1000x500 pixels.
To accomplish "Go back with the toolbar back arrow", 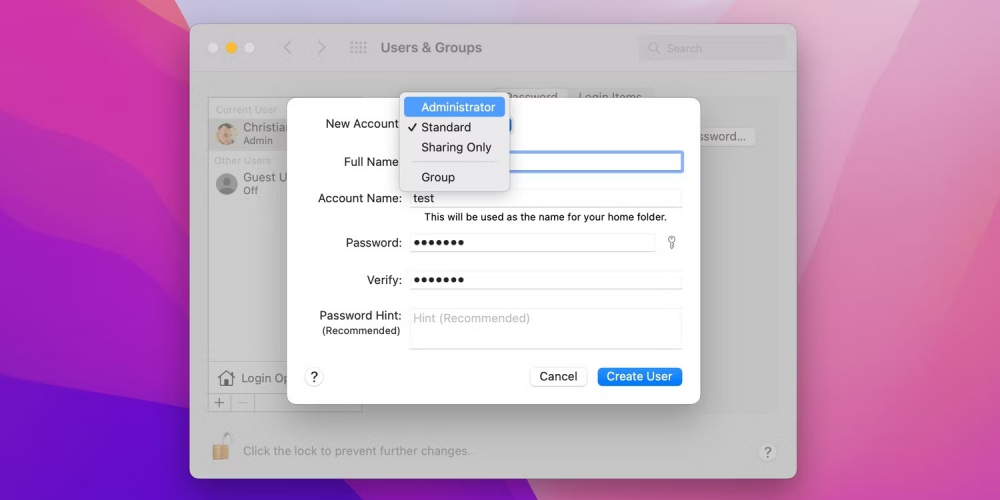I will click(288, 48).
